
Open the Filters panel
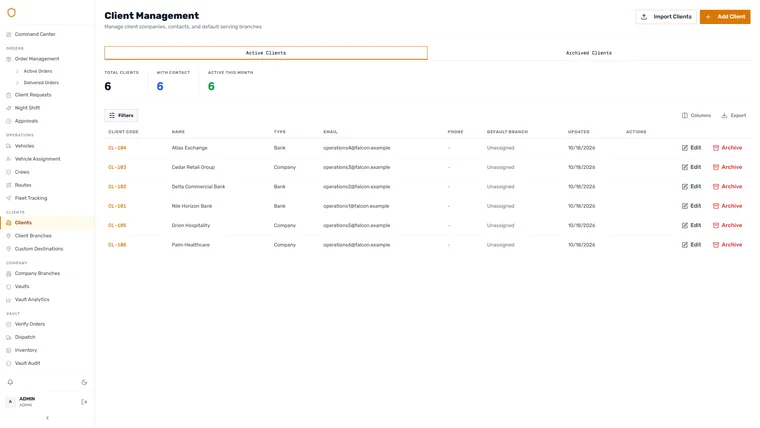tap(121, 115)
